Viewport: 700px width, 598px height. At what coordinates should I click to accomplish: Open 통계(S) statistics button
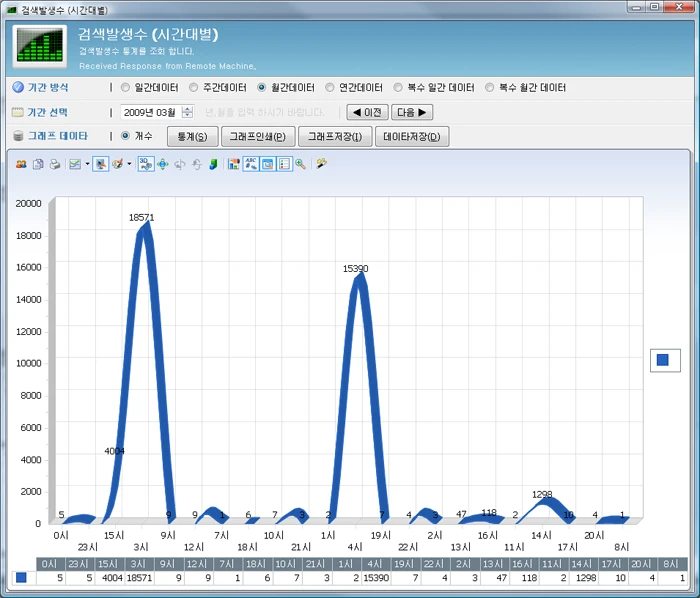(x=192, y=136)
